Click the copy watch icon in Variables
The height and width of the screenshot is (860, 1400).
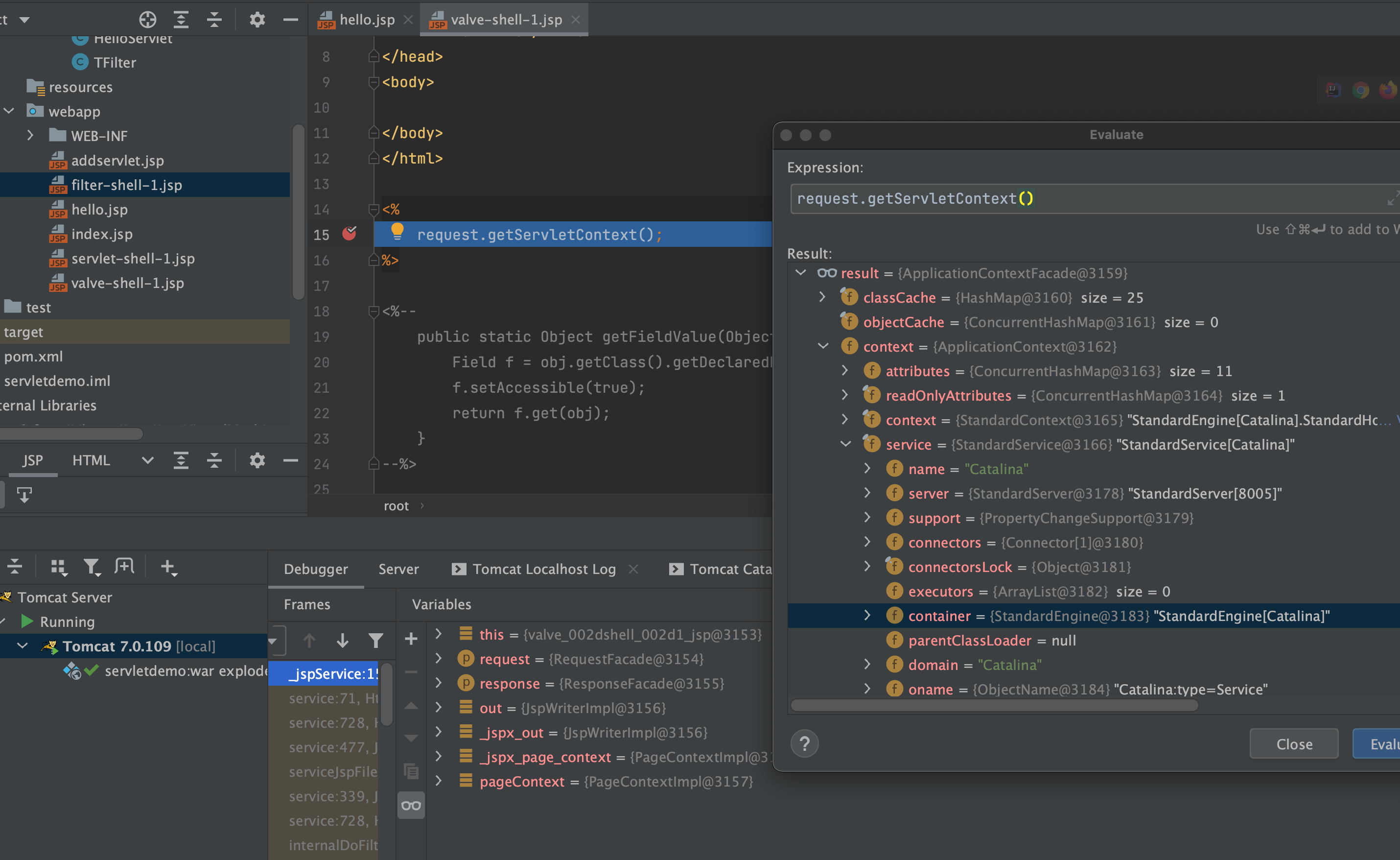(x=411, y=771)
